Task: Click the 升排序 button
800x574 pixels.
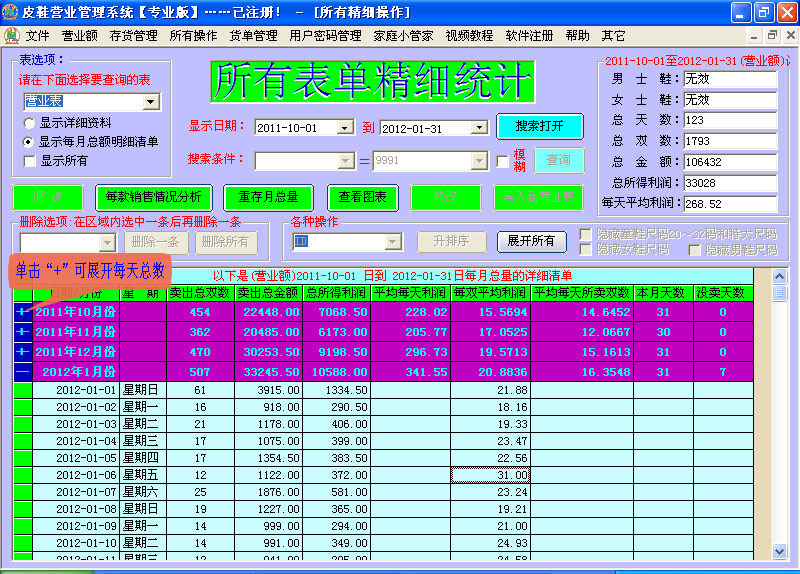Action: (451, 241)
